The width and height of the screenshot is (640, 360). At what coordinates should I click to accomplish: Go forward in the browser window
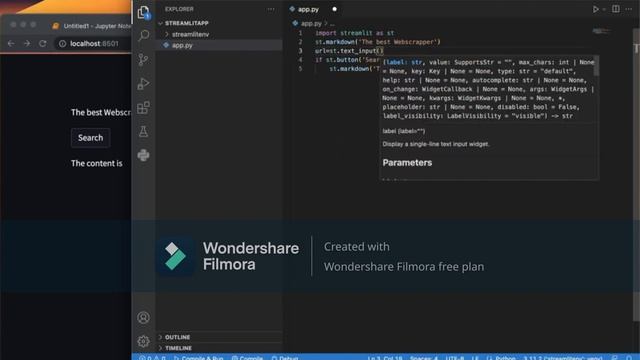tap(27, 43)
